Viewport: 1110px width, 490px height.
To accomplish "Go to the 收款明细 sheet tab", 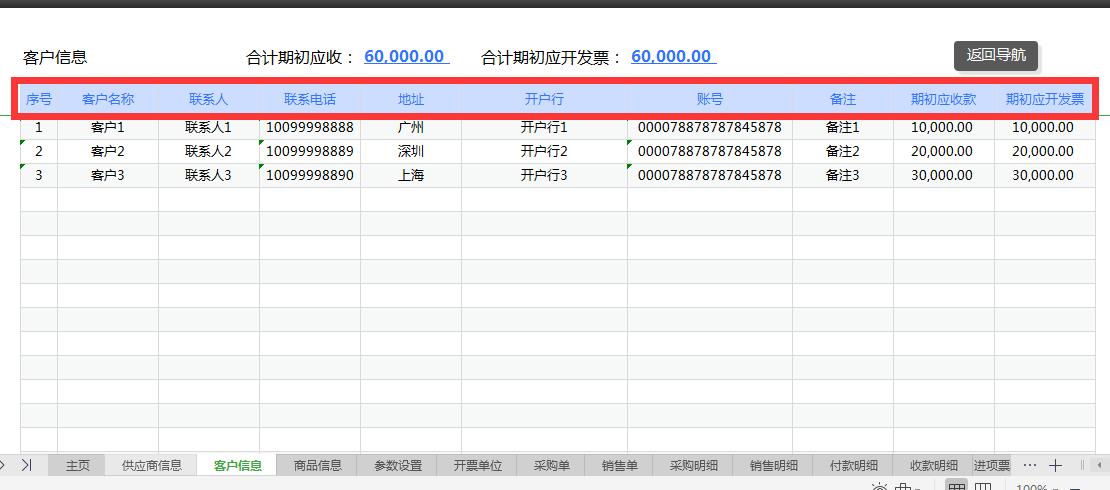I will point(934,465).
